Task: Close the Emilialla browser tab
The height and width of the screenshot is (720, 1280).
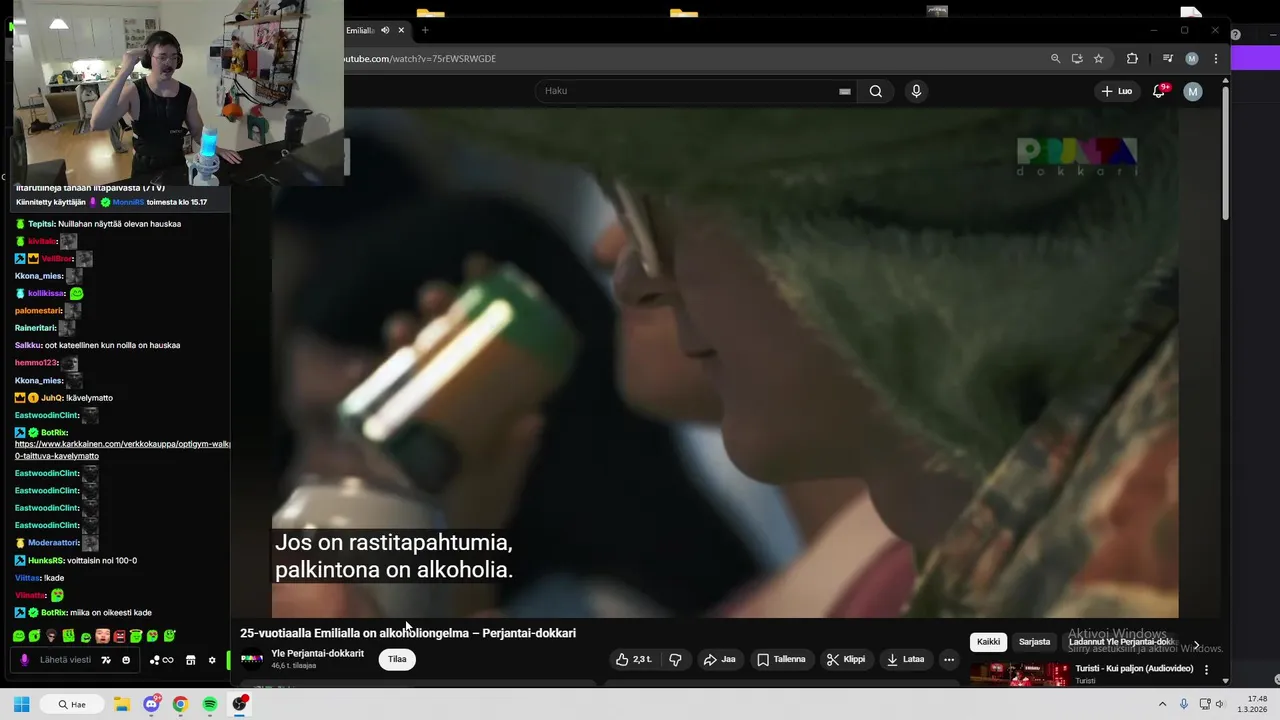Action: [401, 30]
